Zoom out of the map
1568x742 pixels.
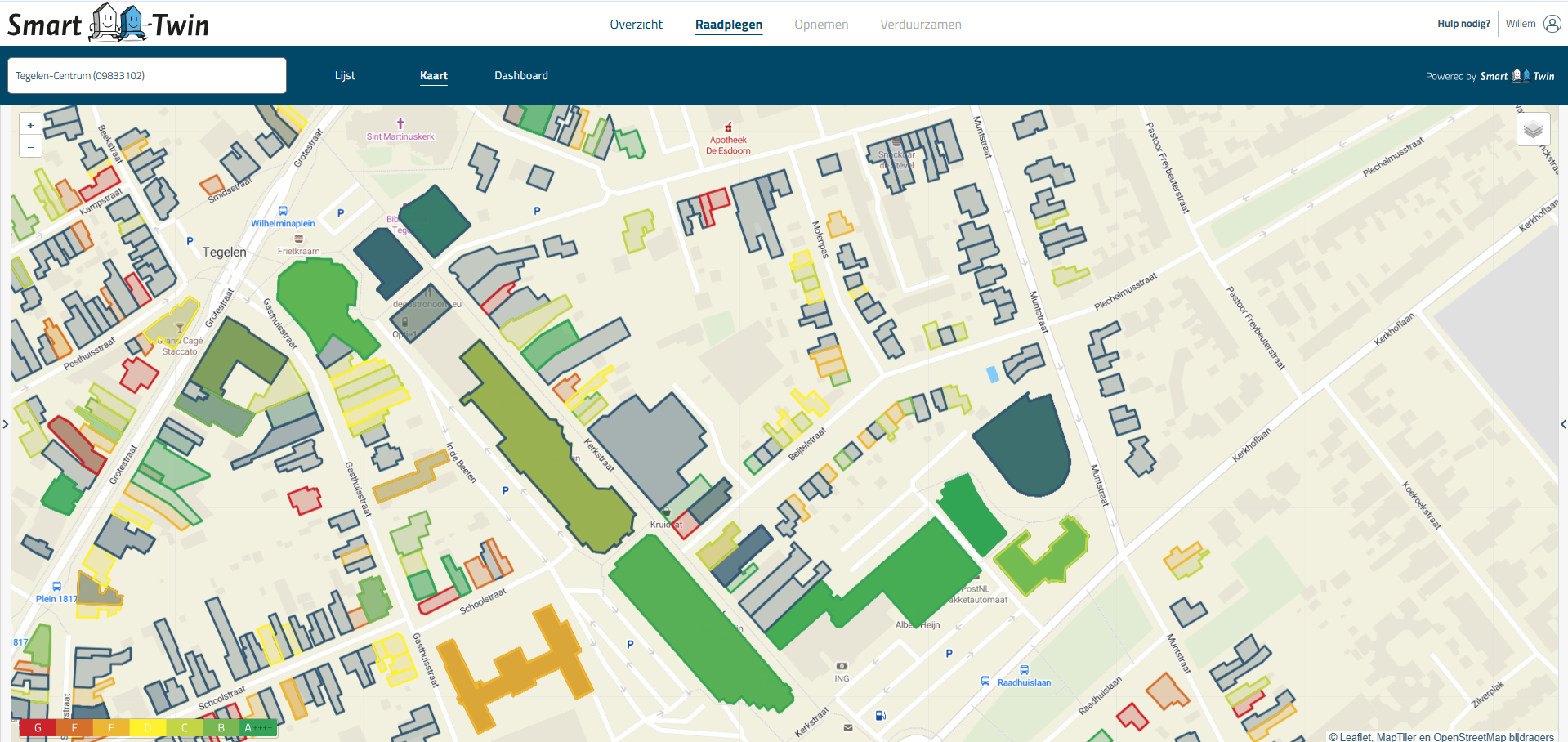[x=31, y=147]
